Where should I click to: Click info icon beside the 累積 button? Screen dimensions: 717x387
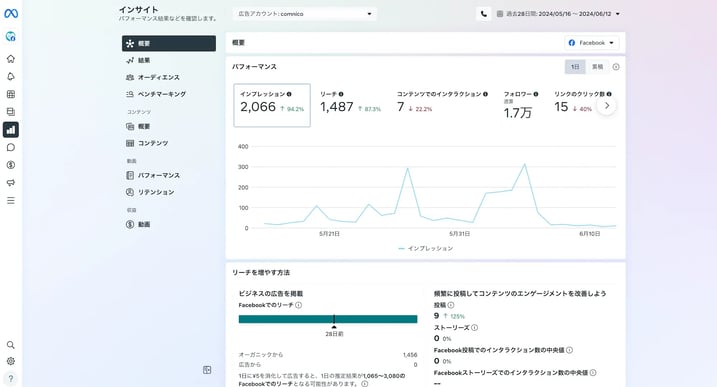tap(616, 67)
